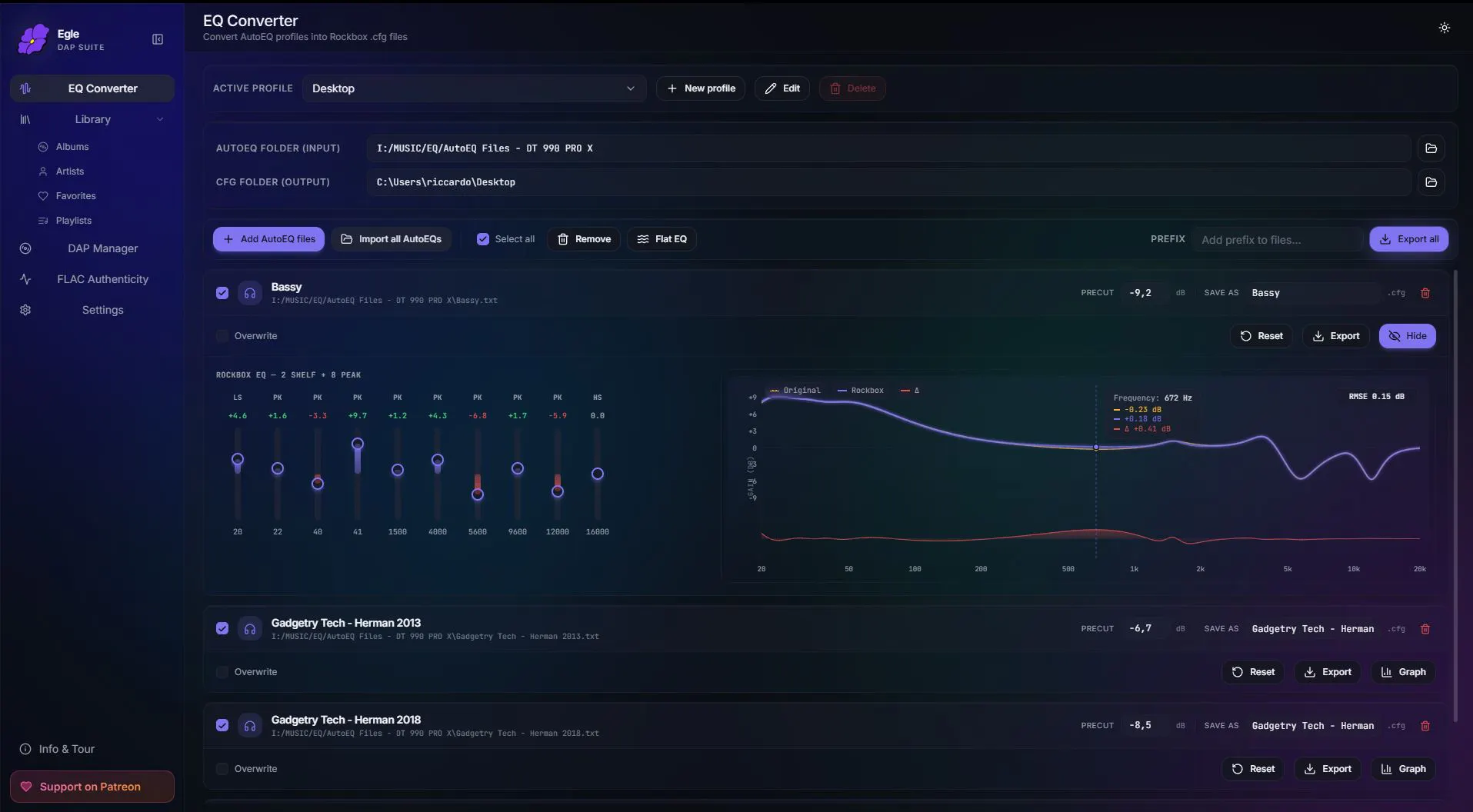Apply Flat EQ
Screen dimensions: 1473x812
click(662, 239)
